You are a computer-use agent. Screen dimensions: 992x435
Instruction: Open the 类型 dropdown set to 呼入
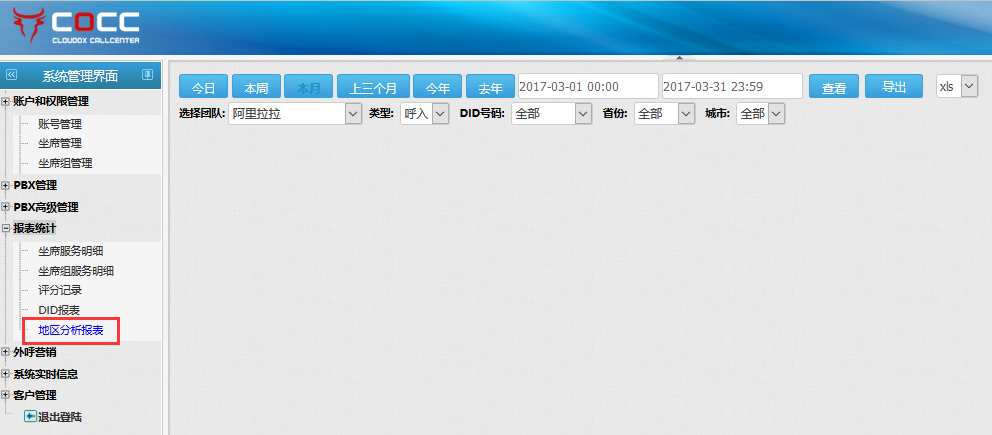point(424,114)
